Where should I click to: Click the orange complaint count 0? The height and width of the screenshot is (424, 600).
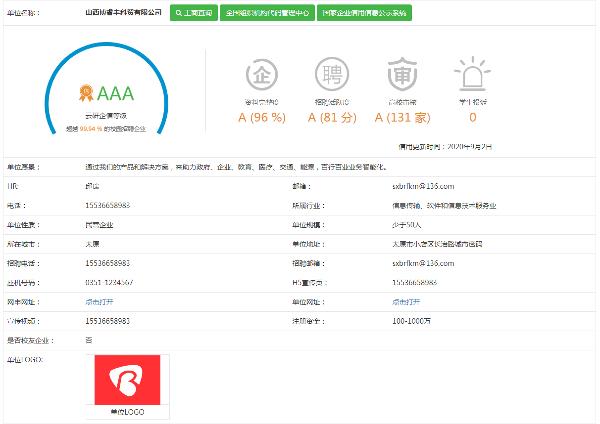pyautogui.click(x=472, y=117)
